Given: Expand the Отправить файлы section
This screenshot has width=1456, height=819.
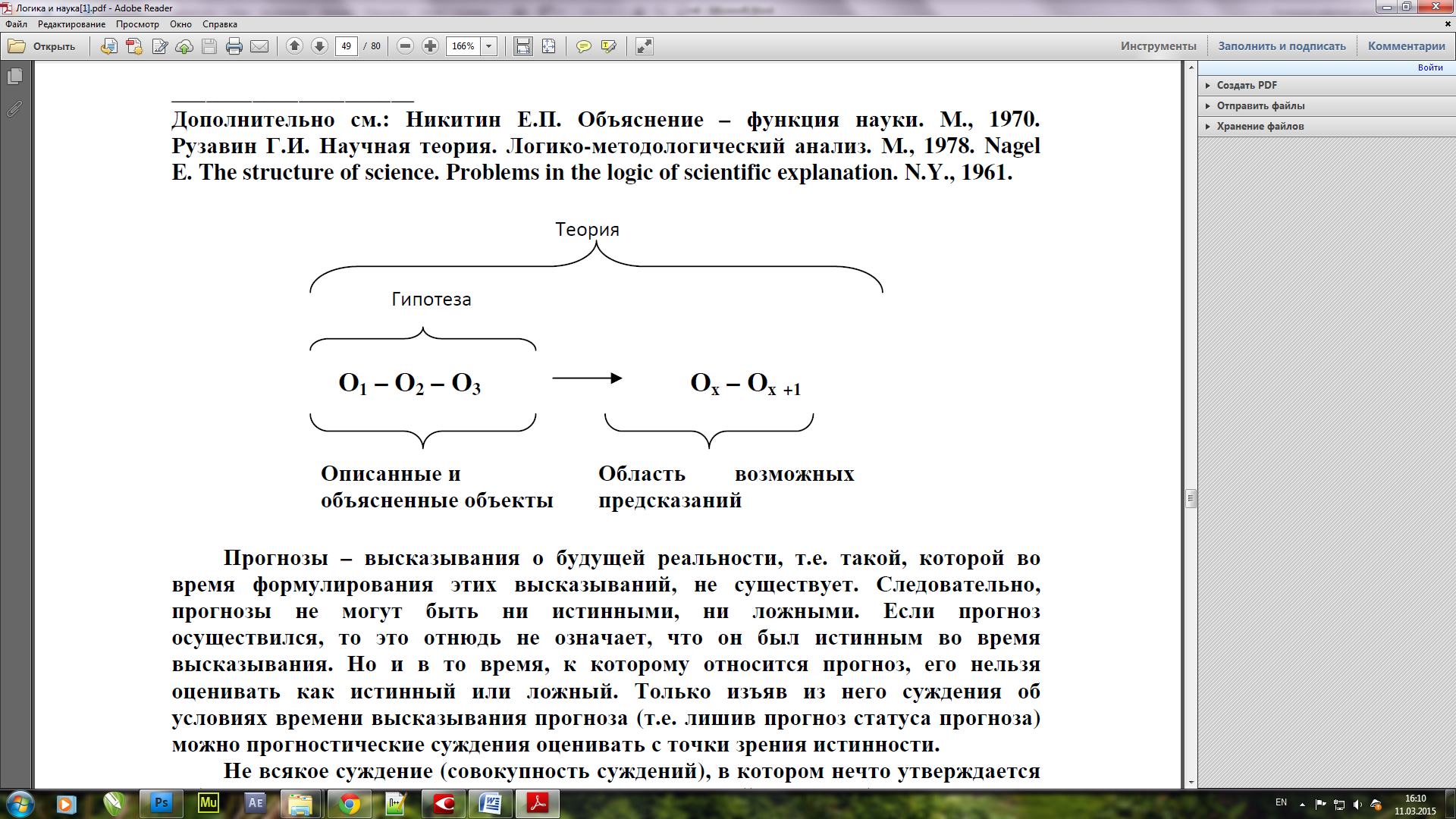Looking at the screenshot, I should (1326, 105).
